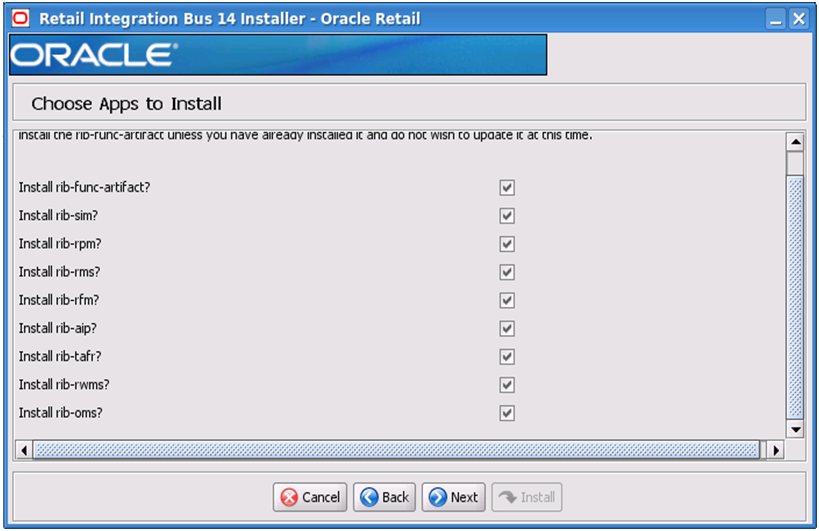Image resolution: width=819 pixels, height=531 pixels.
Task: Click the 'Install rib-rwms?' label
Action: coord(64,385)
